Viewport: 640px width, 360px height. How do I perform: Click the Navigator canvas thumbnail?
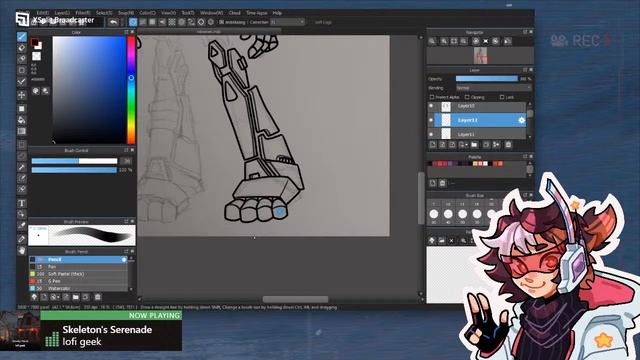[x=480, y=56]
